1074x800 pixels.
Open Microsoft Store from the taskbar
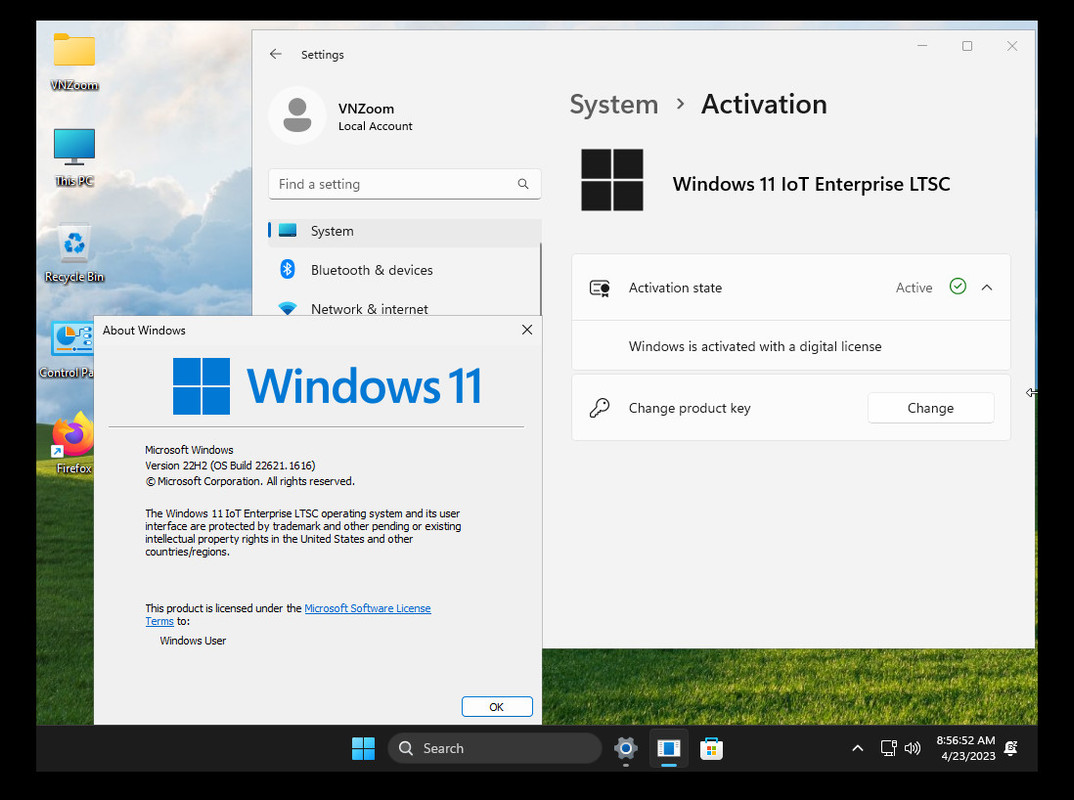711,748
